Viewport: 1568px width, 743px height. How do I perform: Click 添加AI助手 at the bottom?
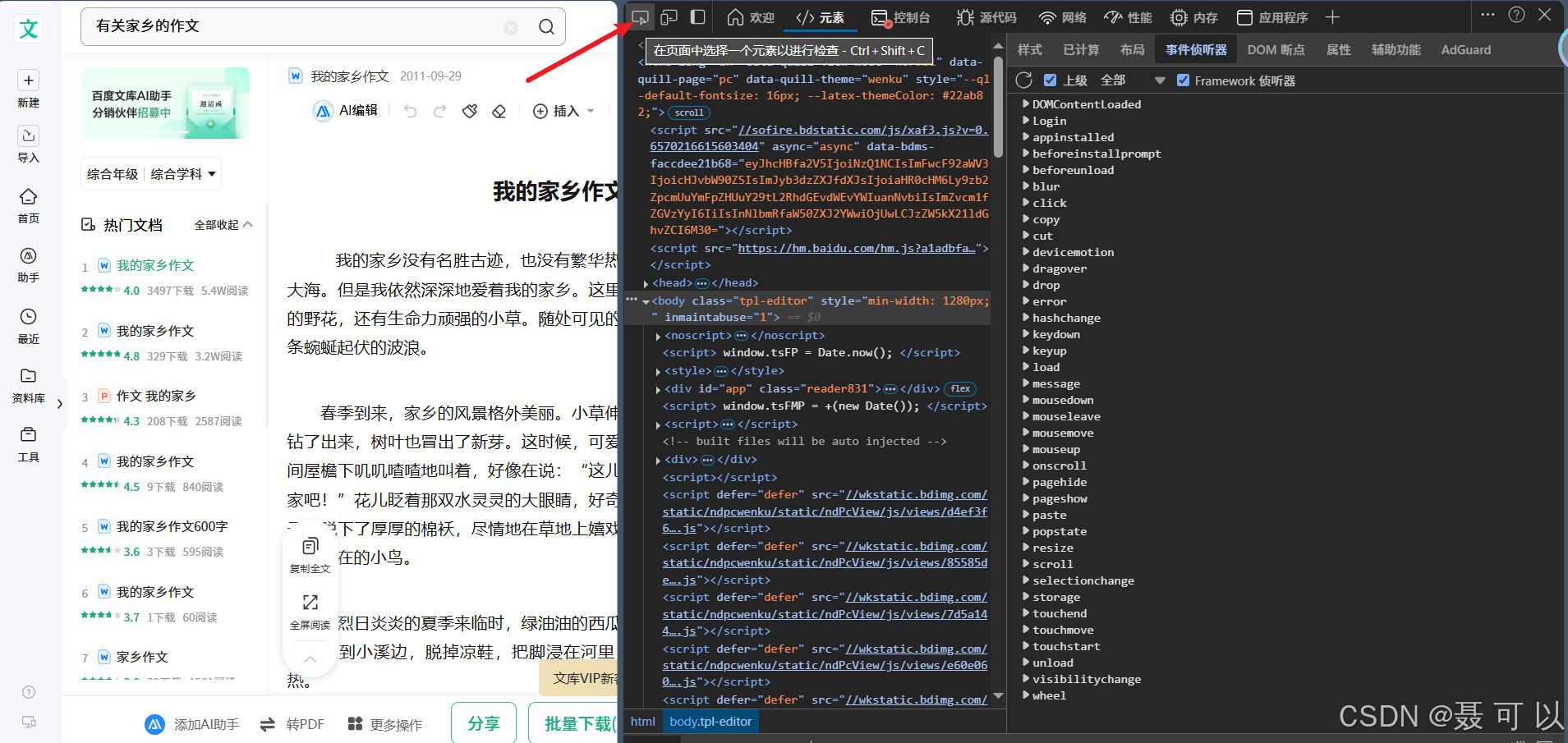(192, 724)
